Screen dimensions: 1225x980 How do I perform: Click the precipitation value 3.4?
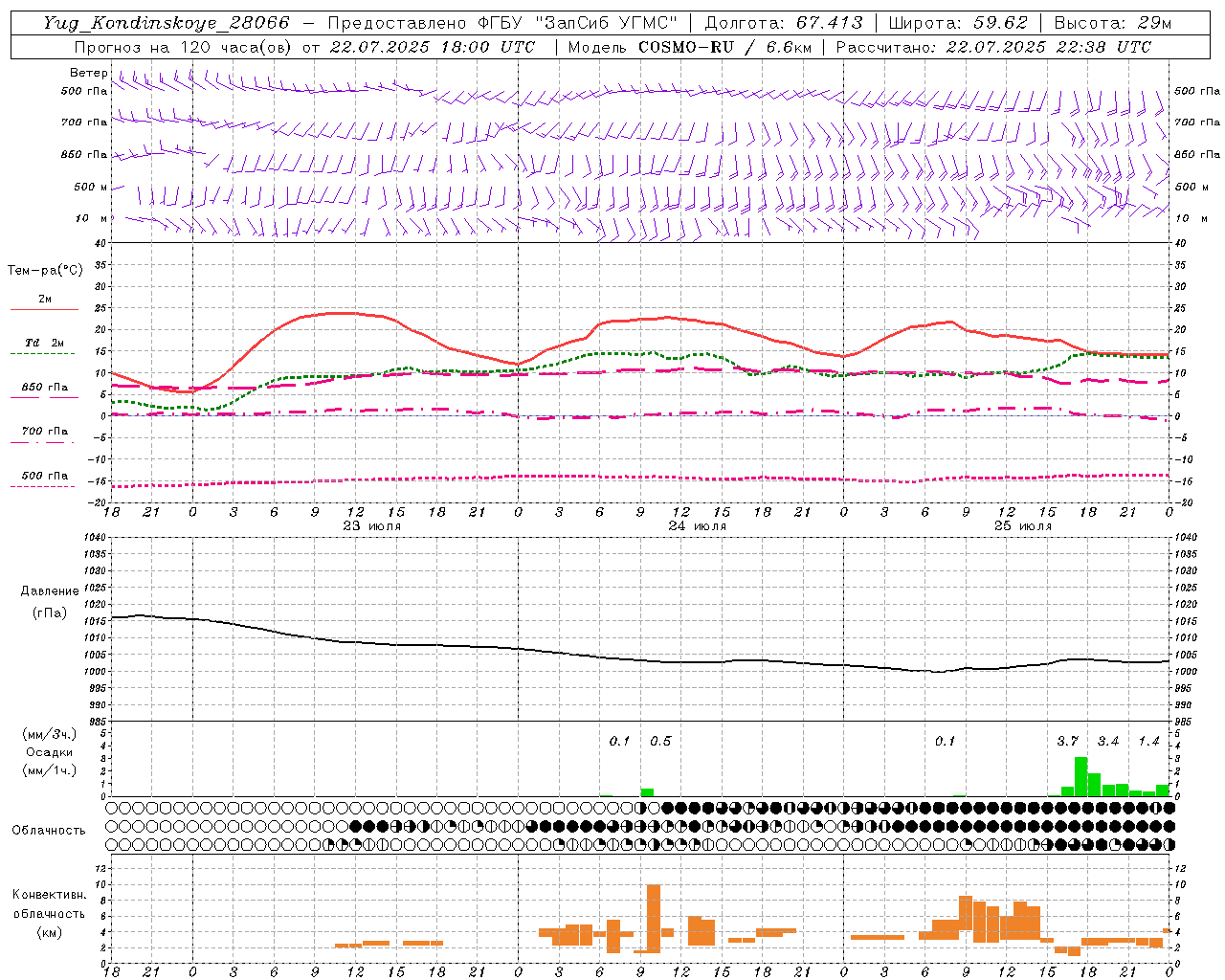[1108, 741]
